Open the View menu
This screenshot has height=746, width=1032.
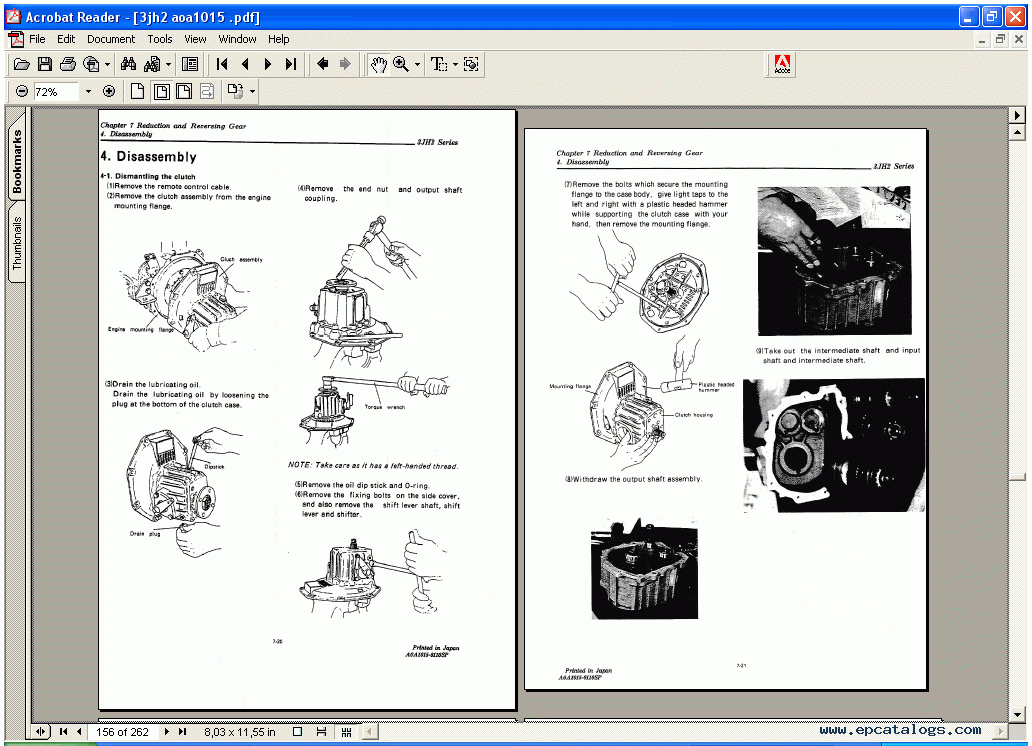195,40
